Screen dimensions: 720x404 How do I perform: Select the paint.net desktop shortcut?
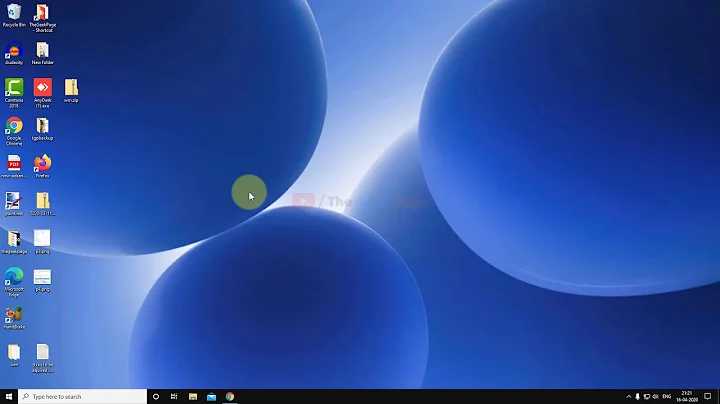14,204
